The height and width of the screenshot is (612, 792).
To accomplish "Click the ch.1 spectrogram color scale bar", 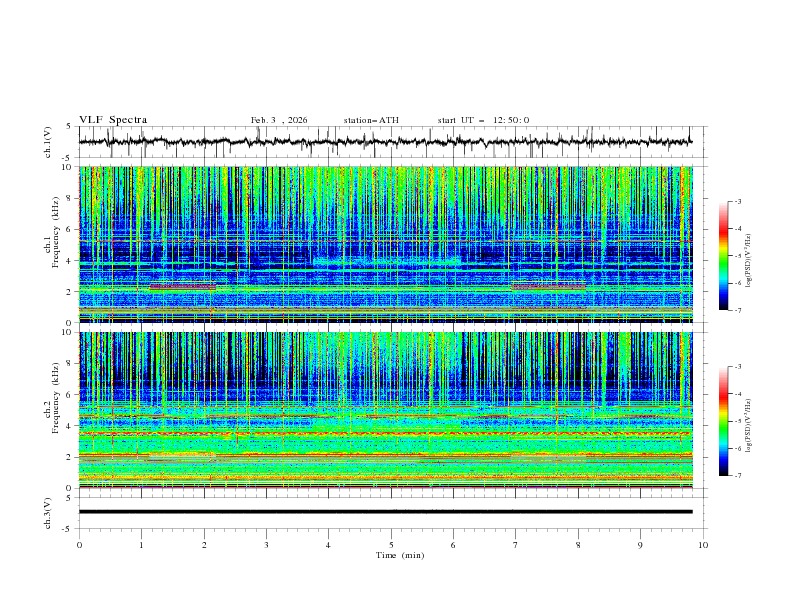I will tap(723, 255).
